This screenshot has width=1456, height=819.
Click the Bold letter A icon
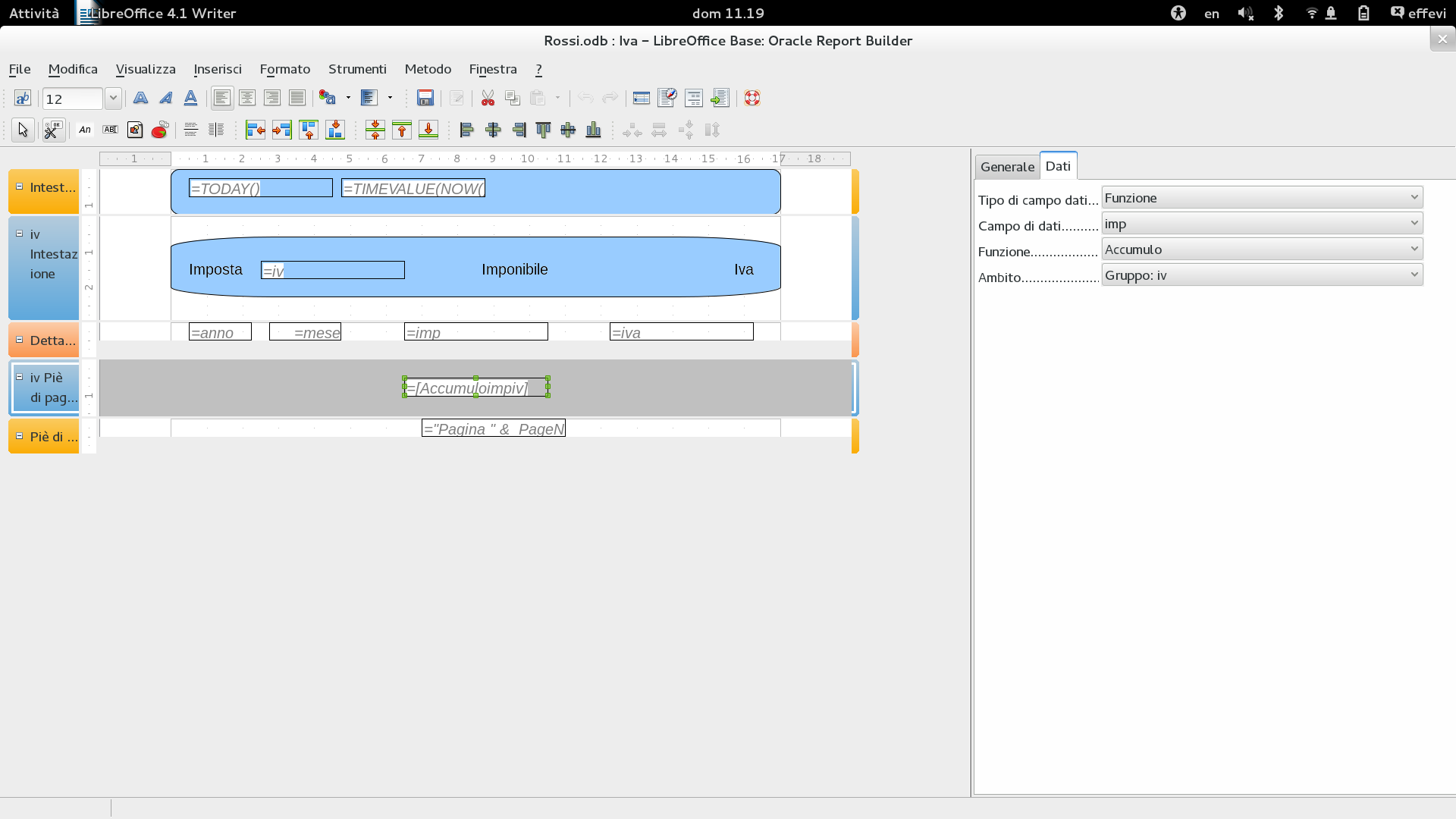coord(140,98)
